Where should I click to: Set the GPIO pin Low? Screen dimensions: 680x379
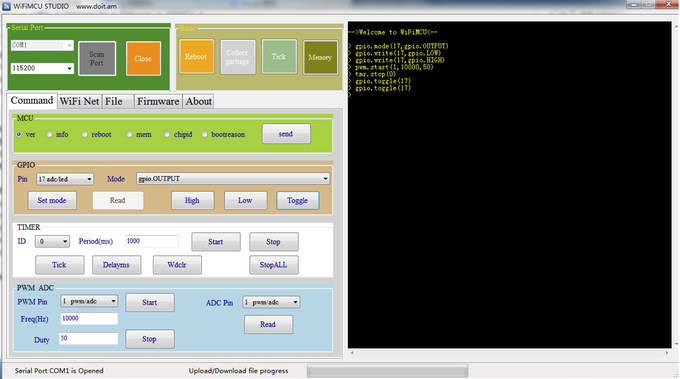(x=245, y=200)
